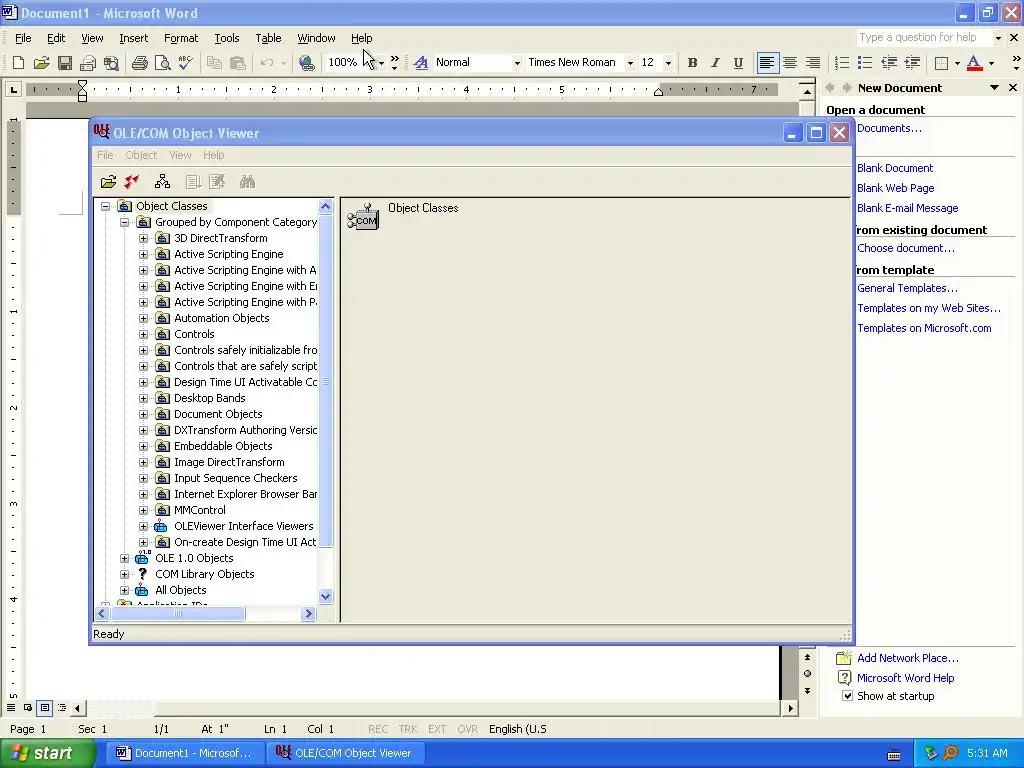Screen dimensions: 1024x768
Task: Click the Type a question for help box
Action: (923, 37)
